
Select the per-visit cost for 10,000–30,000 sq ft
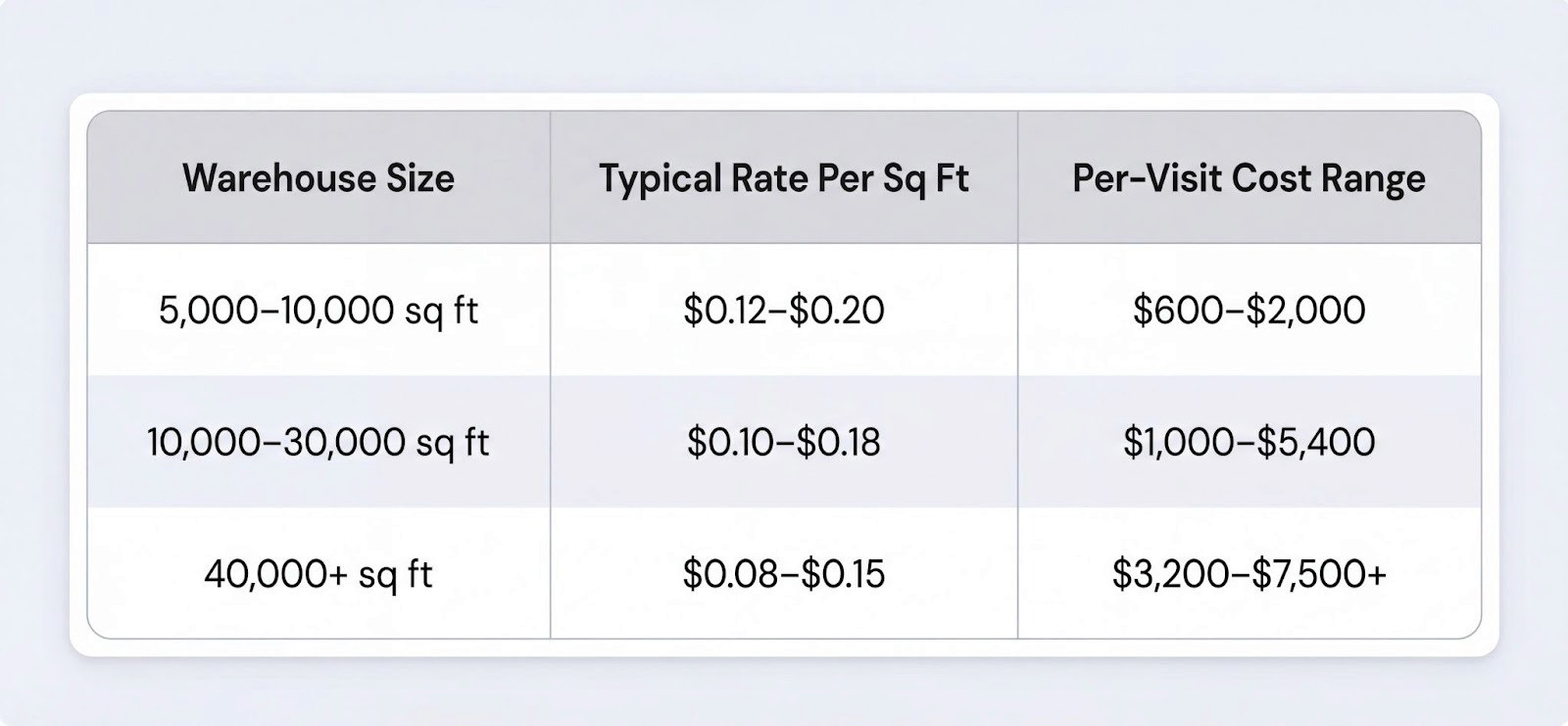tap(1249, 442)
